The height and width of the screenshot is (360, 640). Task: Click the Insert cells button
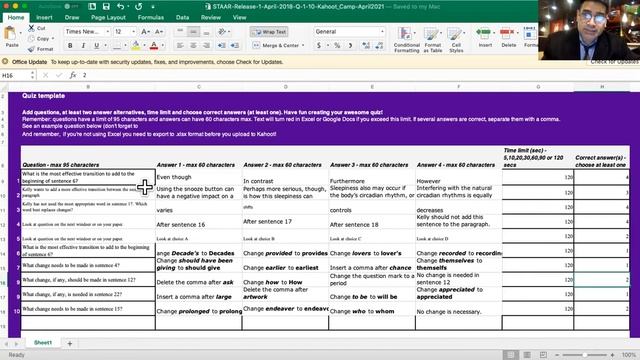(484, 37)
